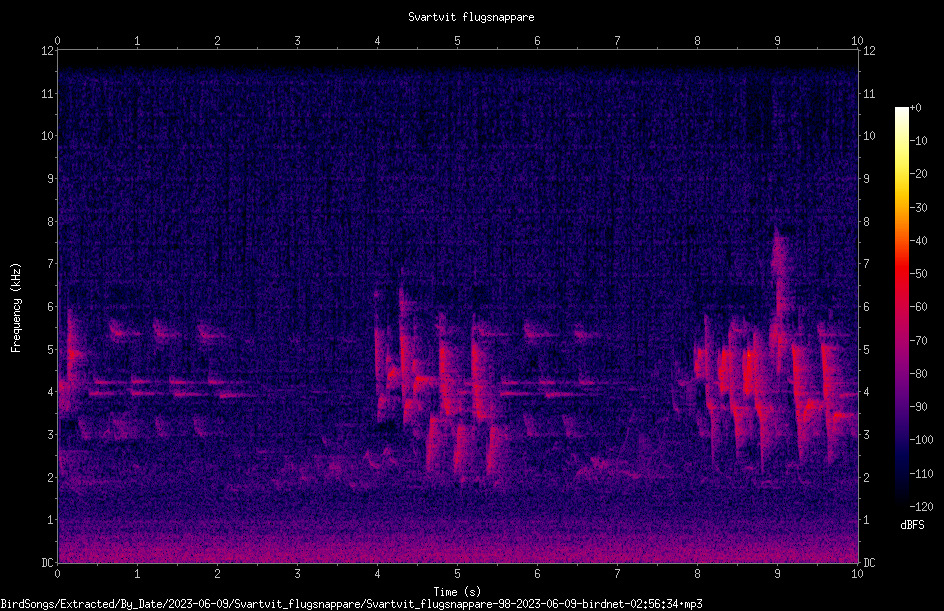Click the '-110' colorbar label
944x611 pixels.
pyautogui.click(x=921, y=474)
